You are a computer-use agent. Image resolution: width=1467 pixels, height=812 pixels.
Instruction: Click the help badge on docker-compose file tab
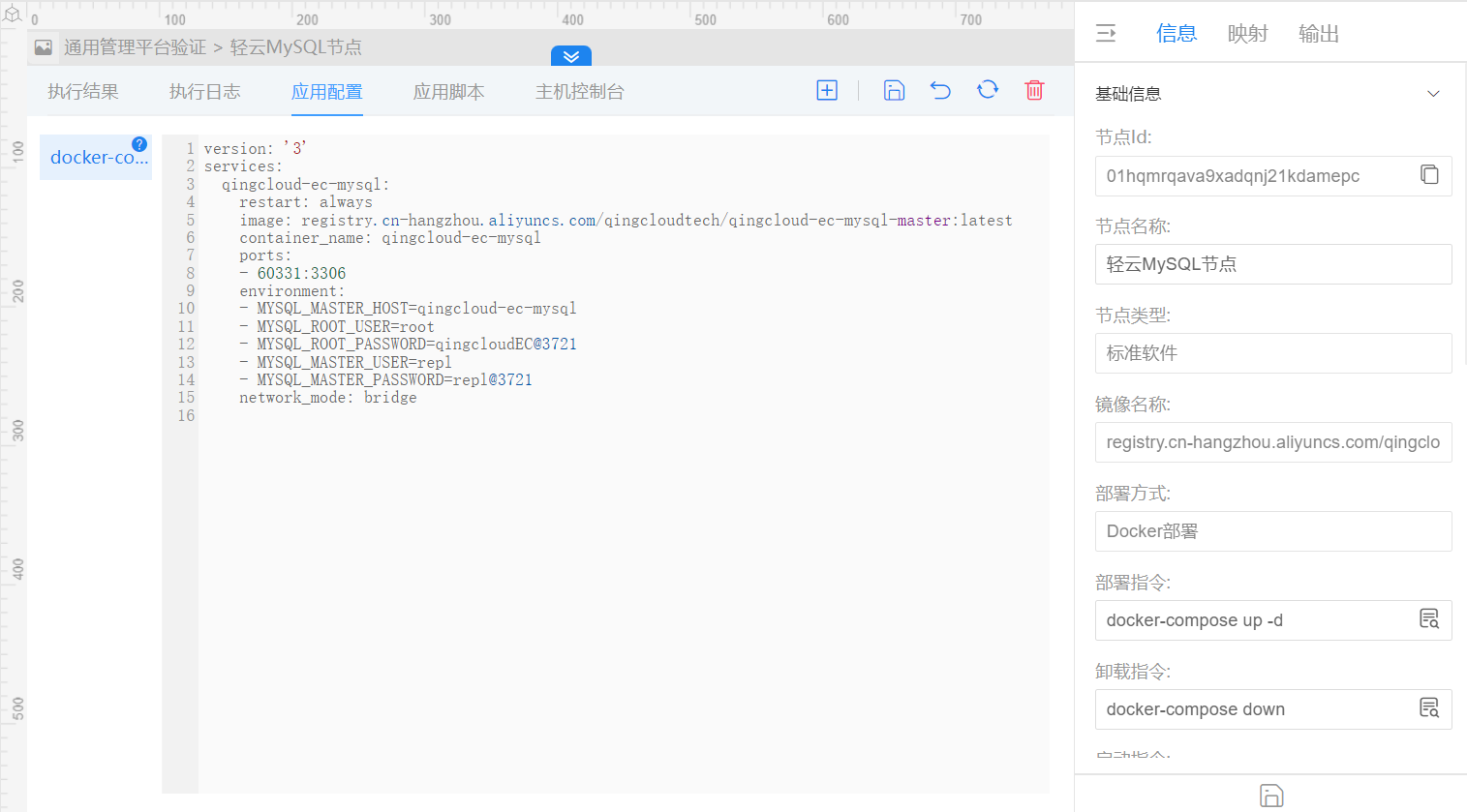coord(139,144)
